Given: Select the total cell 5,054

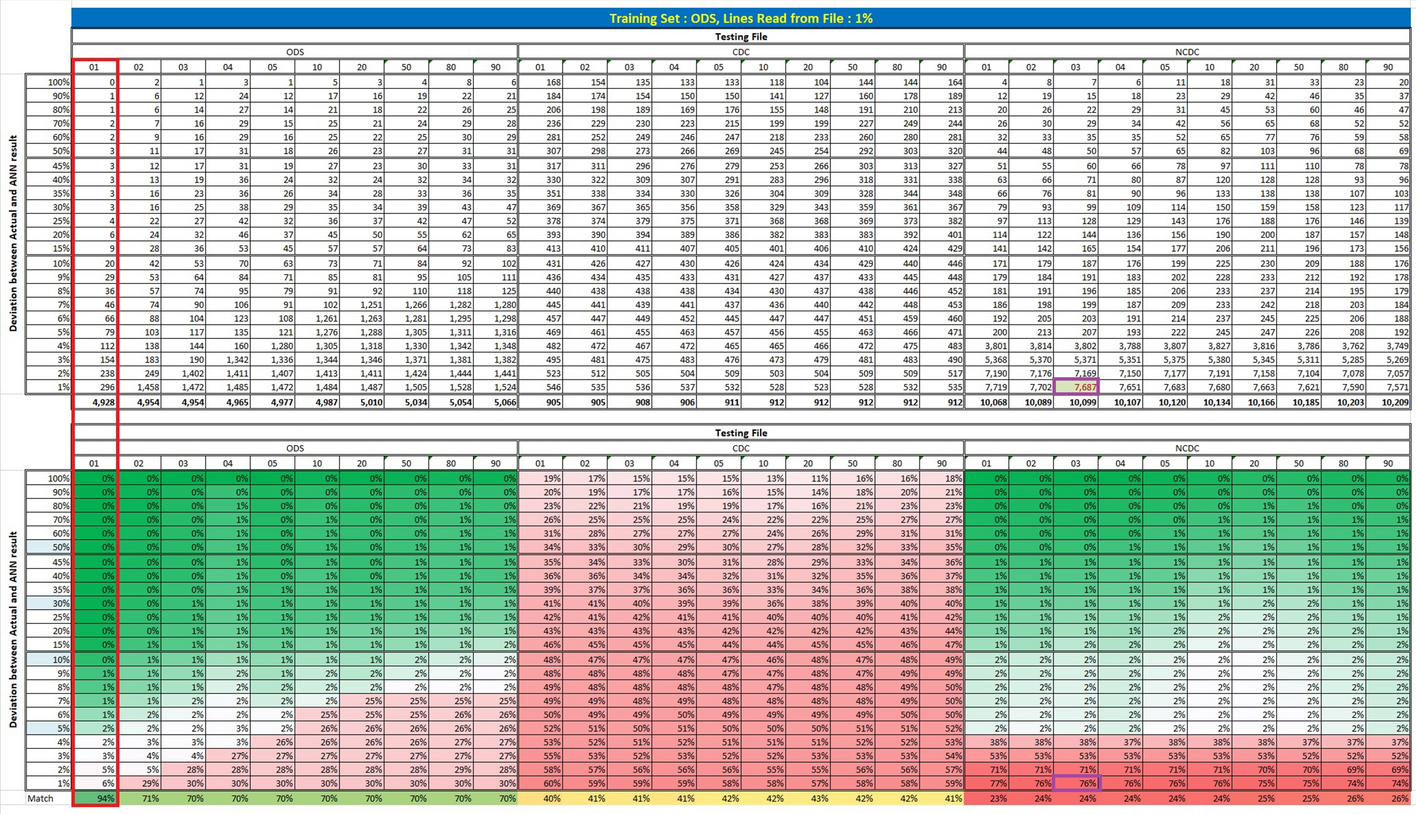Looking at the screenshot, I should (x=451, y=404).
